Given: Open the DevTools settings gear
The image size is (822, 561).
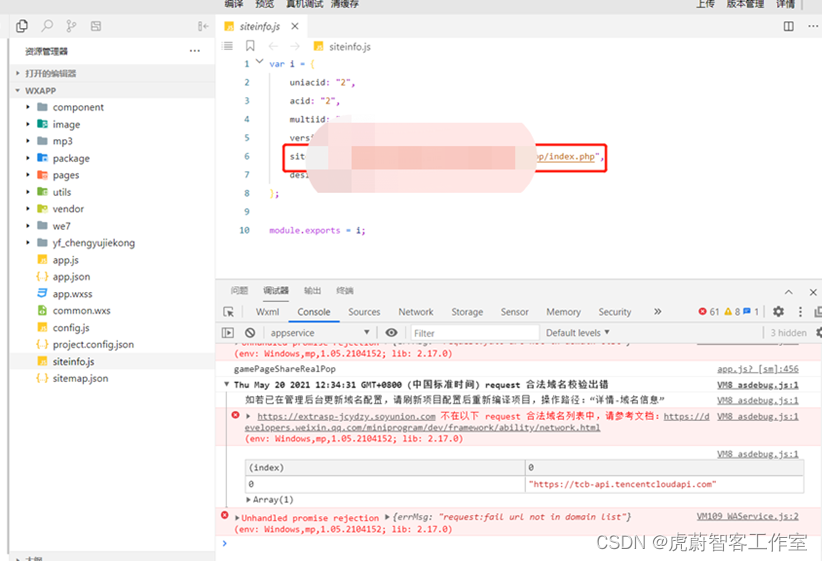Looking at the screenshot, I should pyautogui.click(x=778, y=311).
